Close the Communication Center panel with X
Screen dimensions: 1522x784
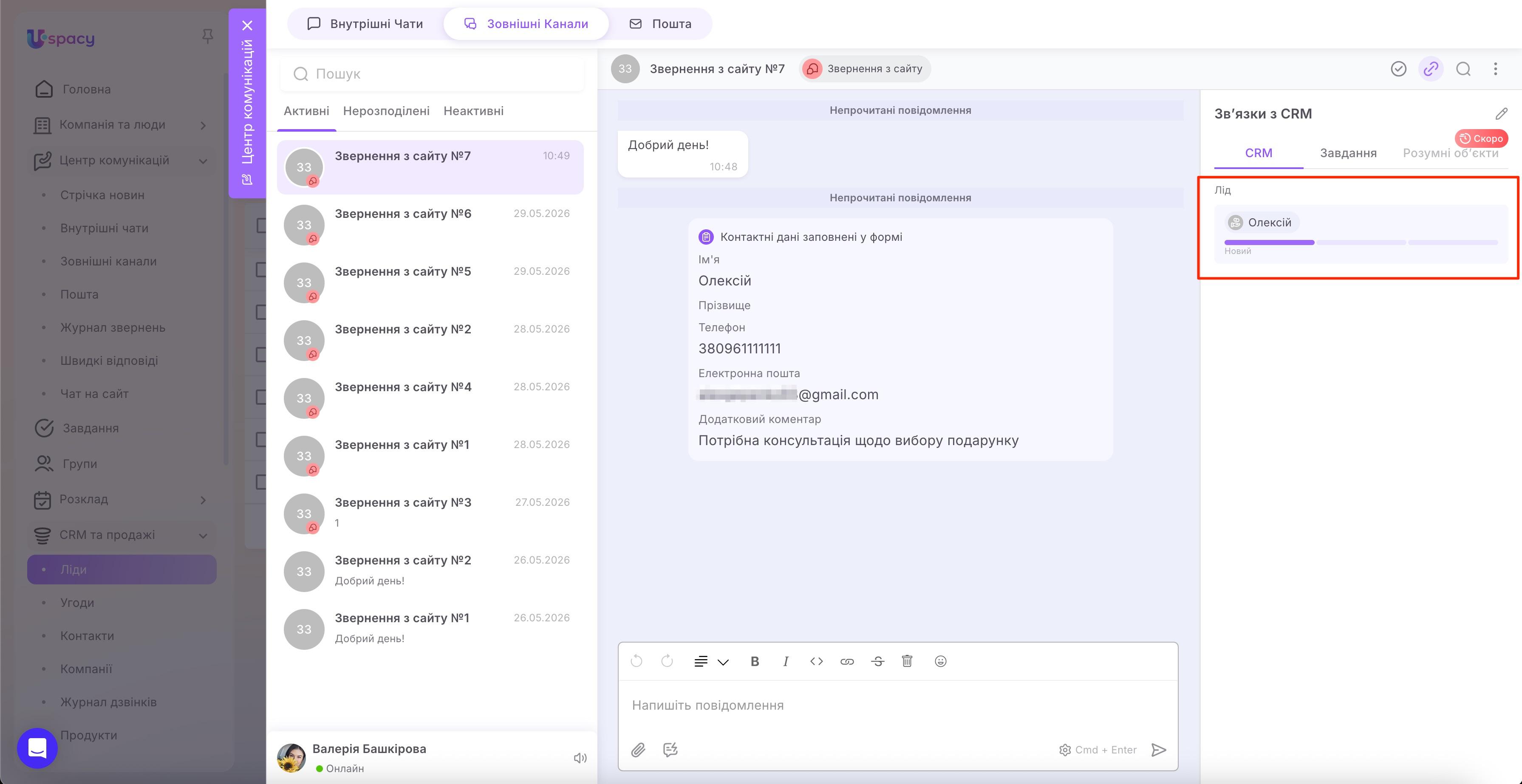[x=247, y=25]
